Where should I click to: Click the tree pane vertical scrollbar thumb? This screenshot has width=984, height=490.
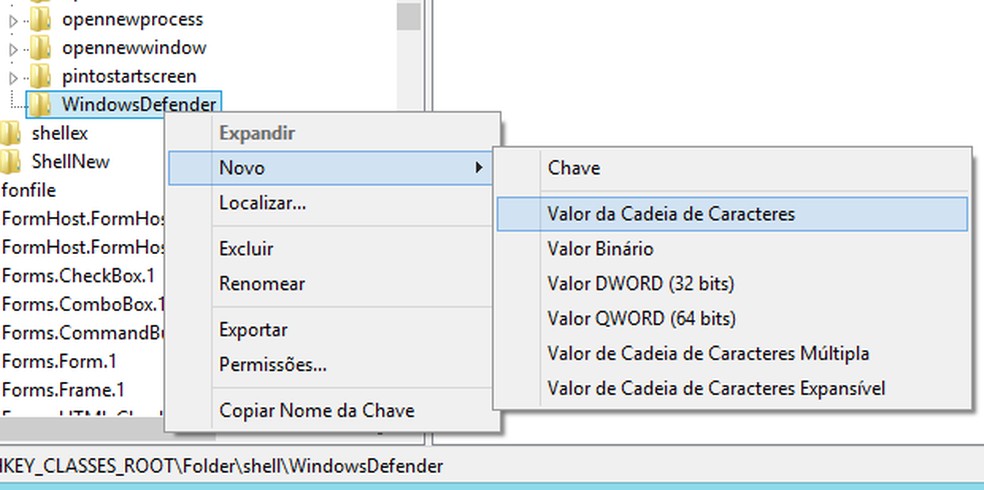[407, 16]
